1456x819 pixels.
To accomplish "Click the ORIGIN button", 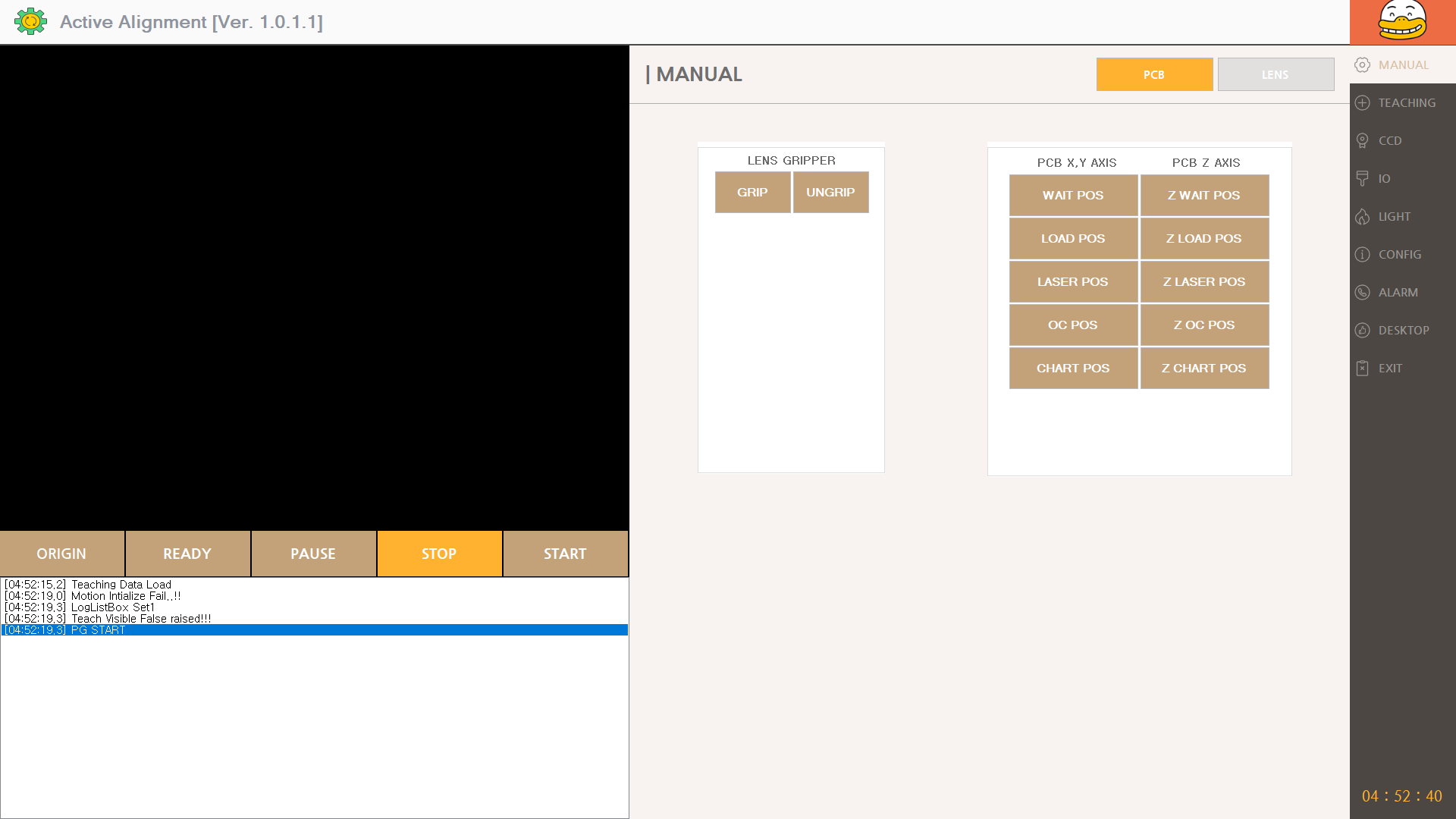I will 62,554.
